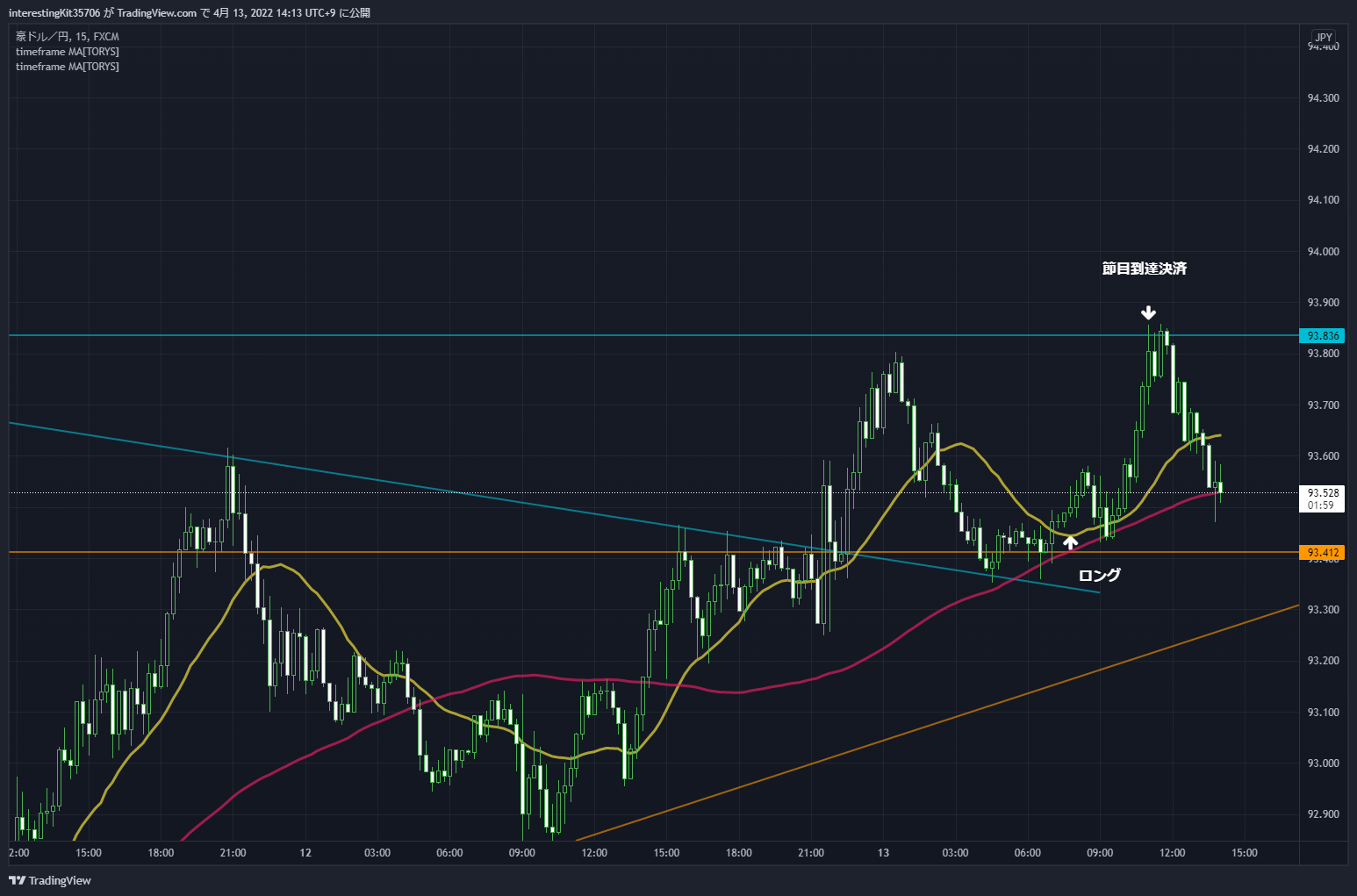Click the 13 date label on time axis
This screenshot has height=896, width=1357.
(883, 853)
